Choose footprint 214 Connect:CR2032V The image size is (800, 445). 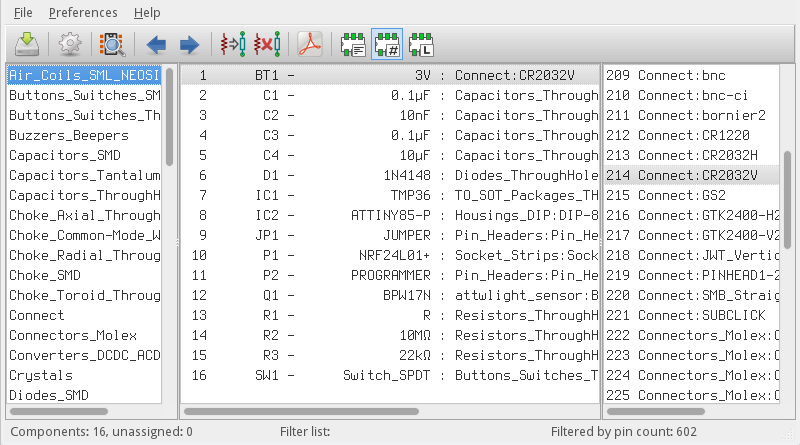point(692,176)
